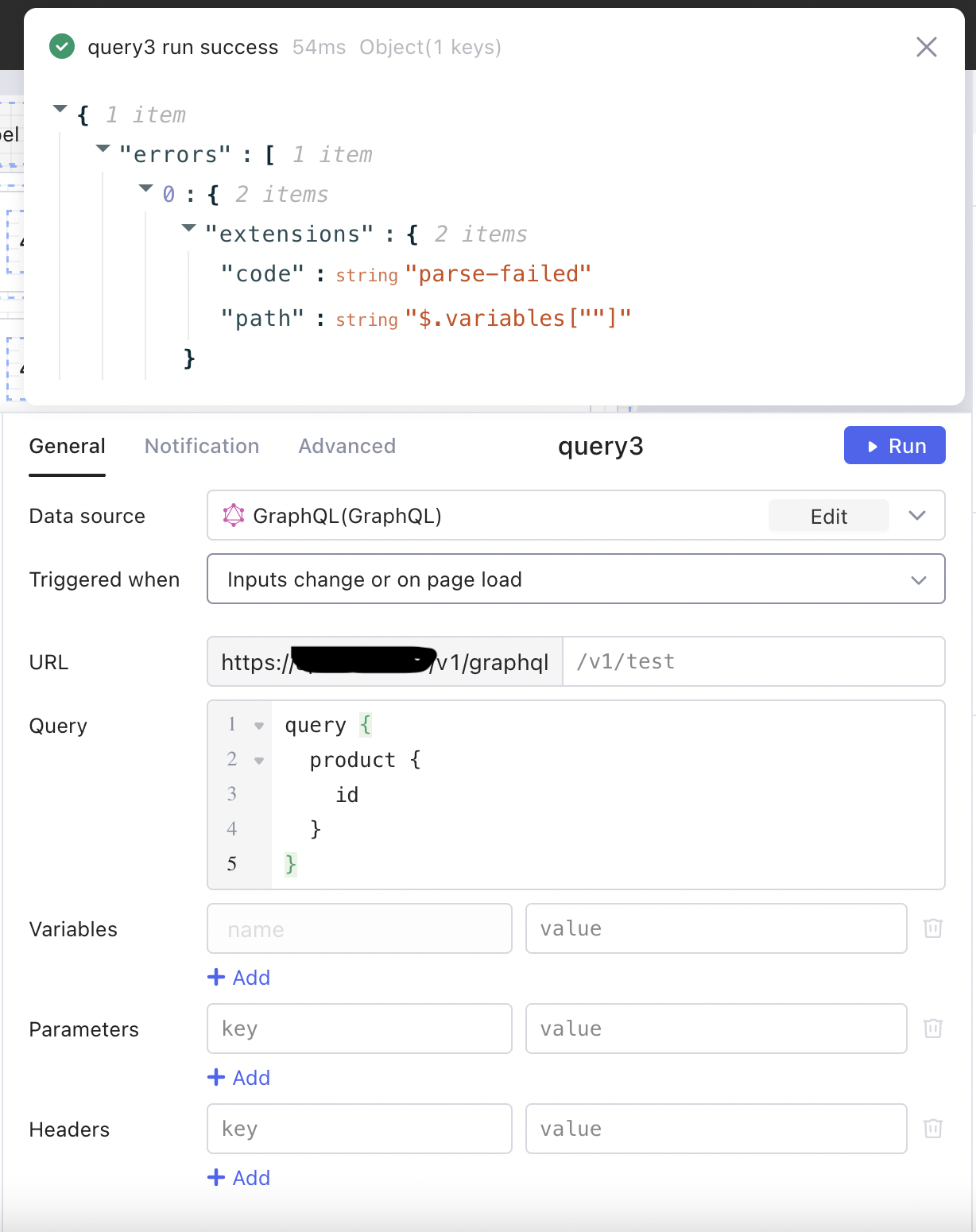Viewport: 976px width, 1232px height.
Task: Collapse line 2 of the query editor
Action: pyautogui.click(x=258, y=759)
